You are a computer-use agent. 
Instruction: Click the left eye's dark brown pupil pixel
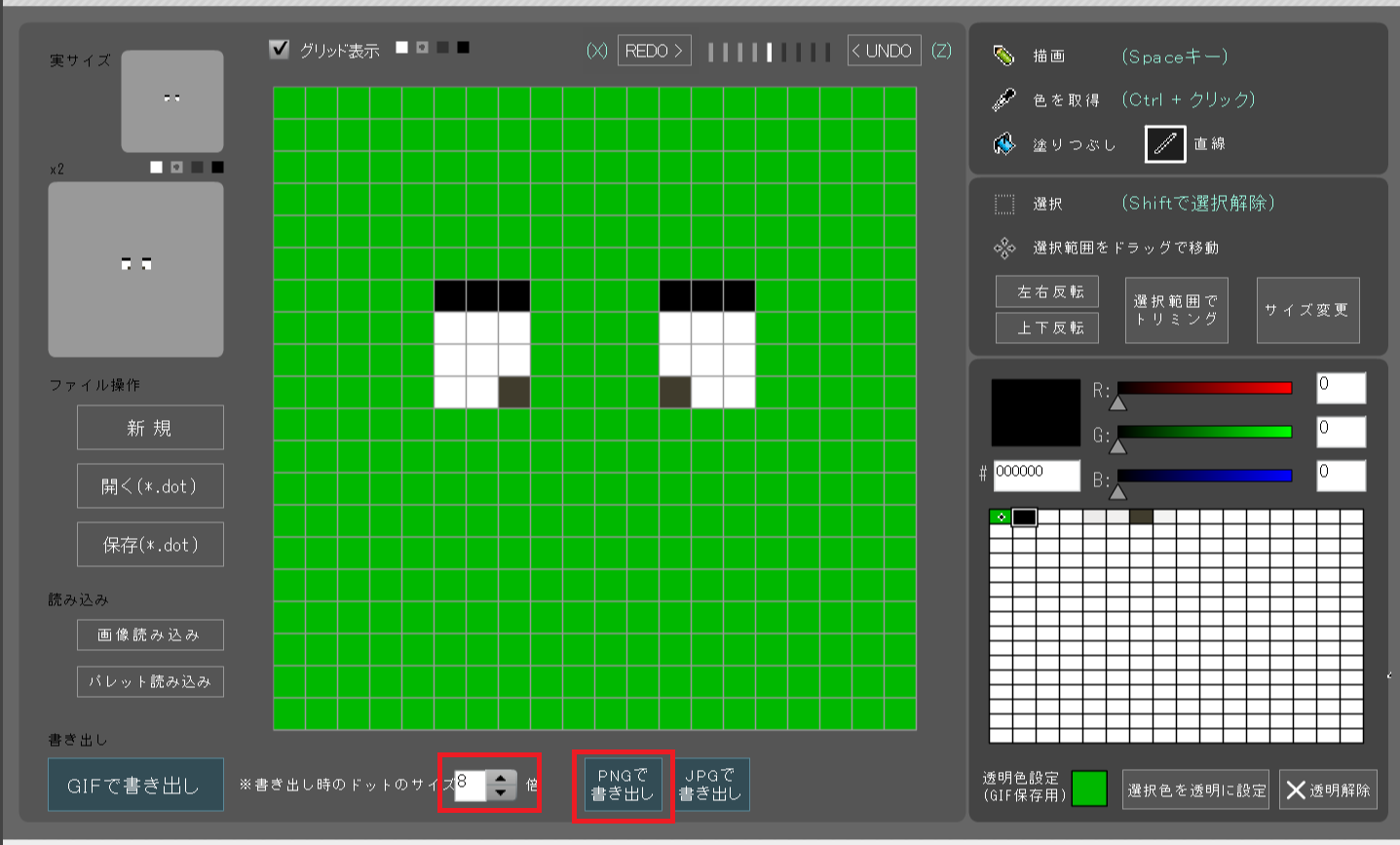(x=514, y=393)
